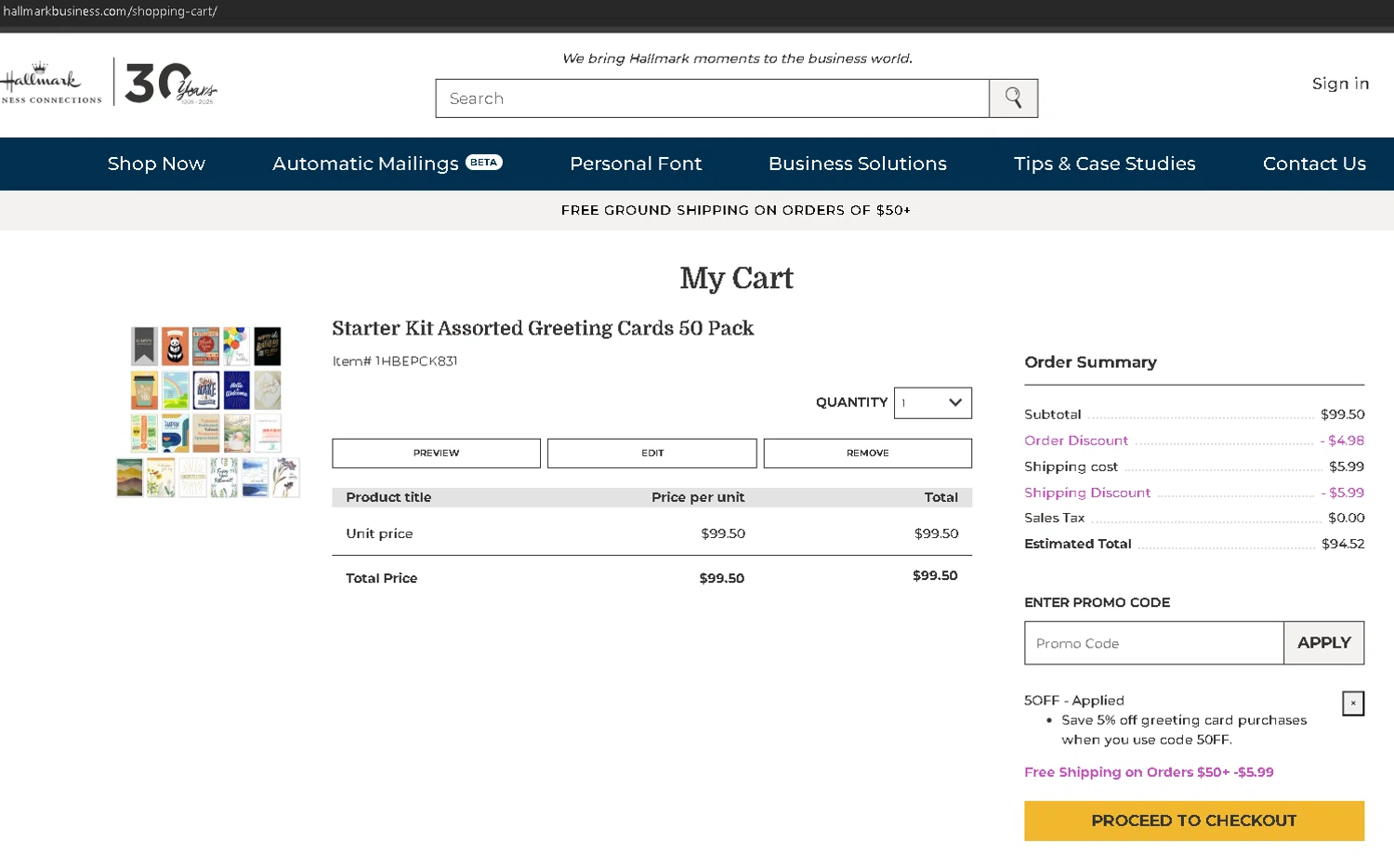Screen dimensions: 1394x868
Task: Open the Business Solutions menu
Action: [x=858, y=164]
